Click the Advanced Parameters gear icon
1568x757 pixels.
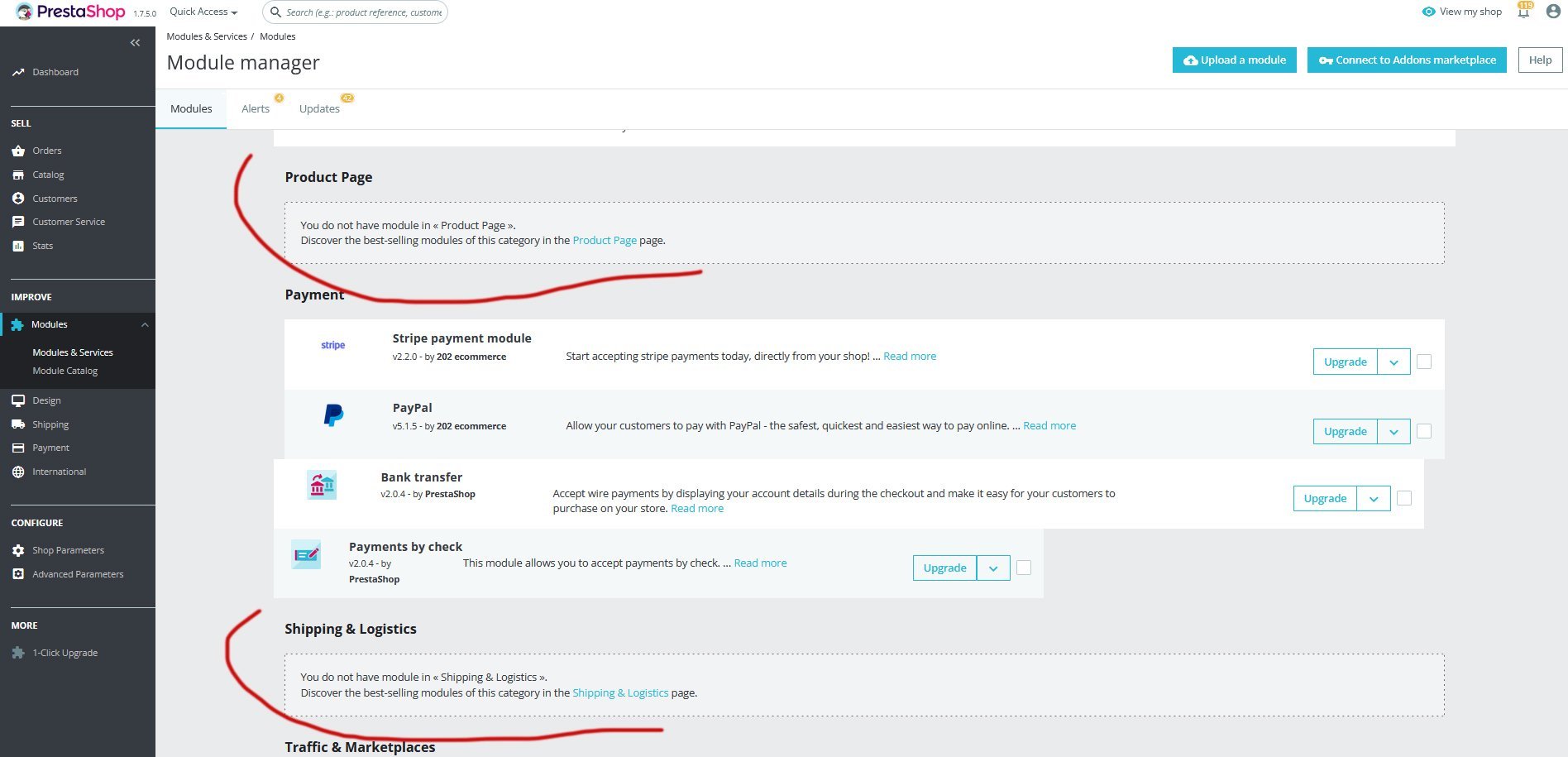pos(18,574)
